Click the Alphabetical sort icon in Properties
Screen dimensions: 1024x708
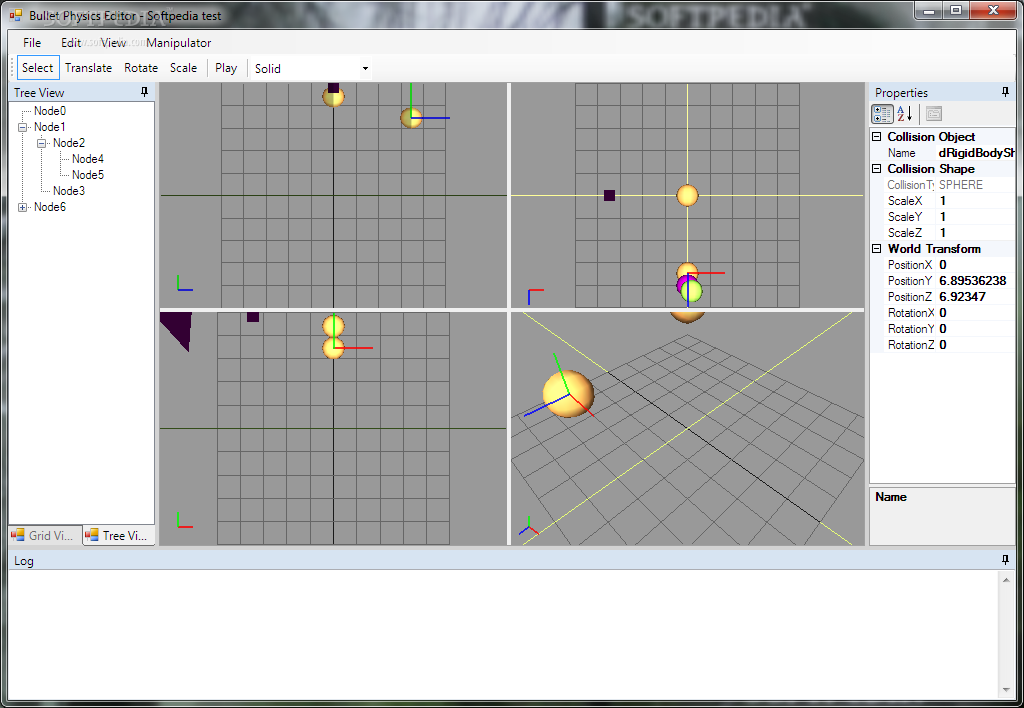[x=905, y=114]
